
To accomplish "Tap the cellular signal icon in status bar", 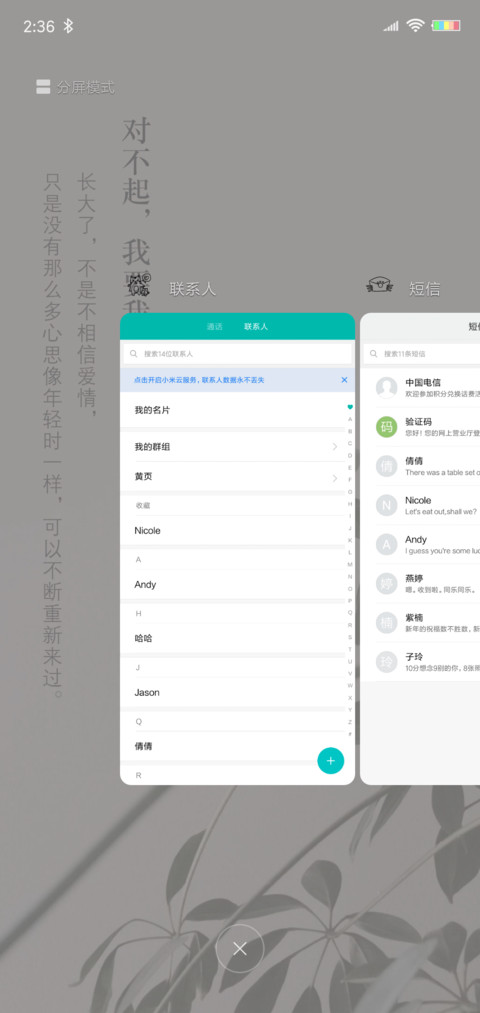I will click(391, 26).
